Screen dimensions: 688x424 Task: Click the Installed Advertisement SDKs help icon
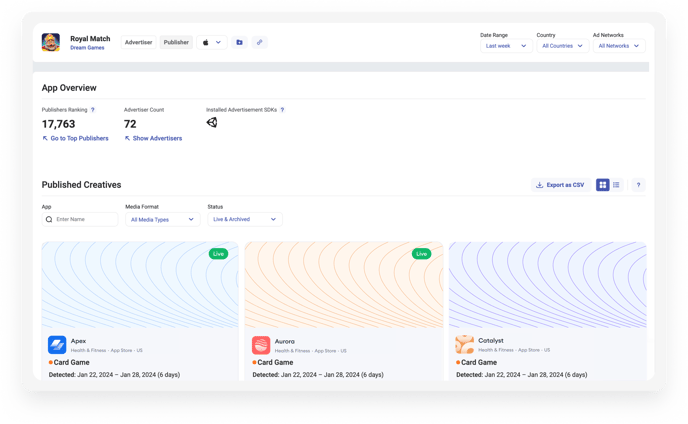282,110
